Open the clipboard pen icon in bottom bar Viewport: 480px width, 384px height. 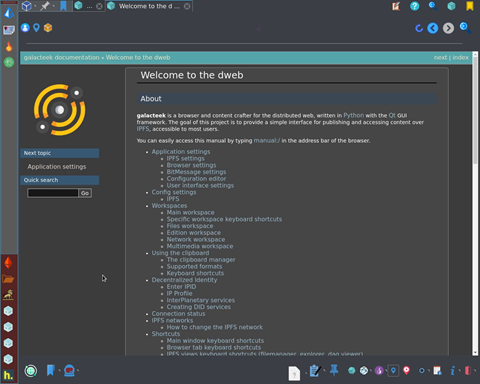click(315, 370)
